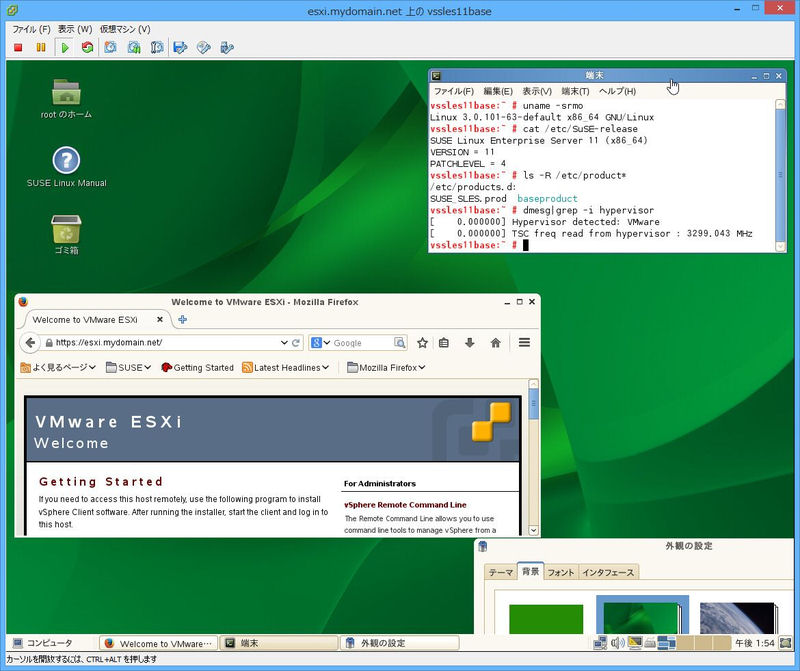Image resolution: width=800 pixels, height=671 pixels.
Task: Open vSphere Remote Command Line link
Action: click(x=405, y=505)
